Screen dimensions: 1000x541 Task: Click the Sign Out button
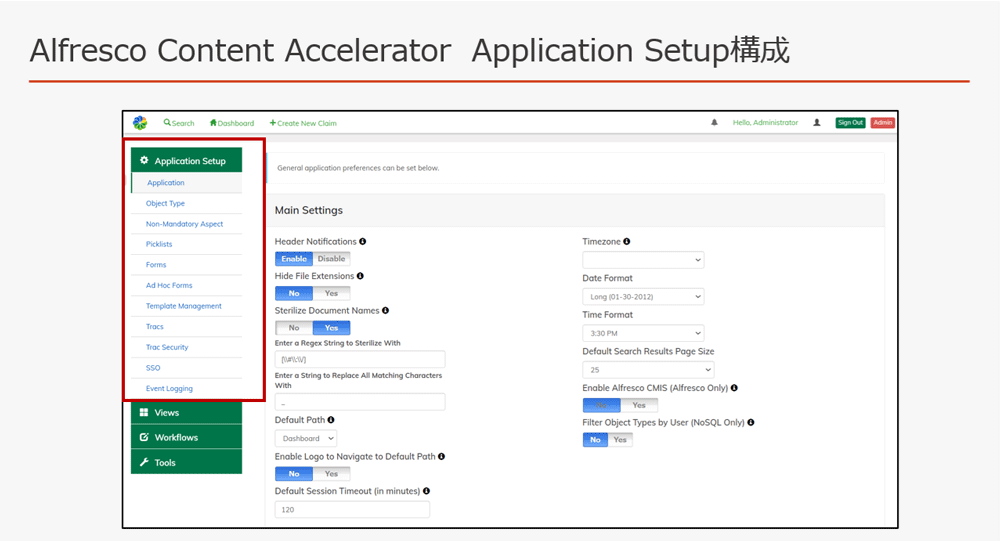tap(850, 122)
